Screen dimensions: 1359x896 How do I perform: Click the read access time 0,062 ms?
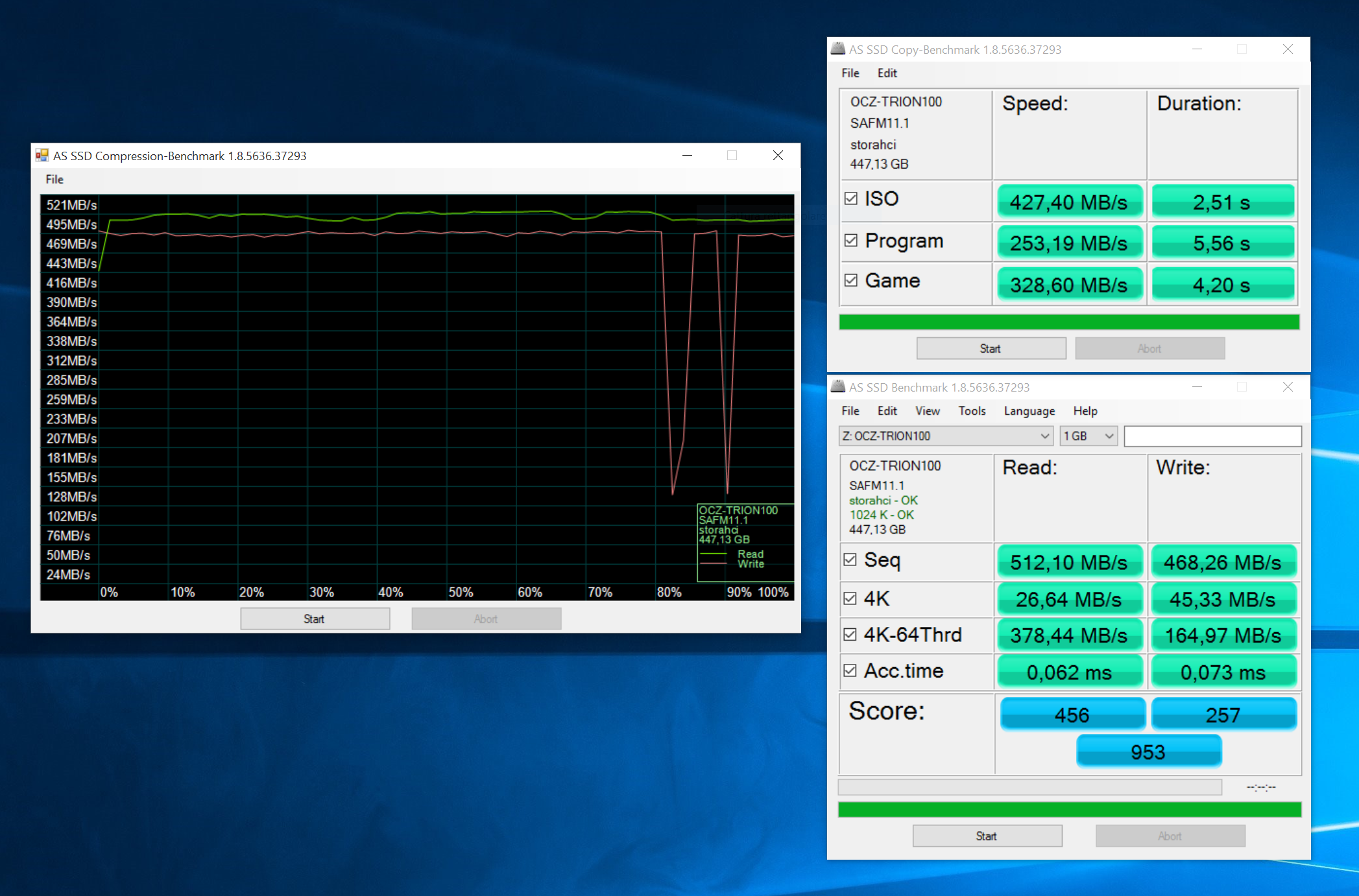[x=1069, y=672]
